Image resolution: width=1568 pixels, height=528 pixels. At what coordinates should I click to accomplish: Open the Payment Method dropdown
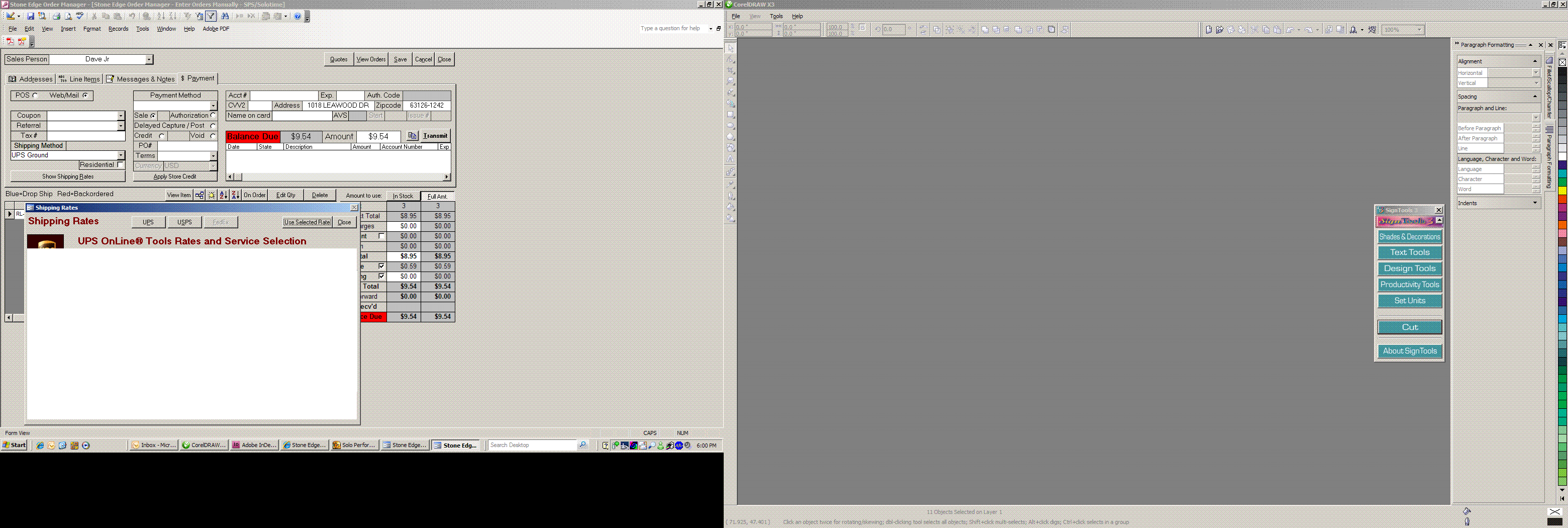tap(213, 106)
